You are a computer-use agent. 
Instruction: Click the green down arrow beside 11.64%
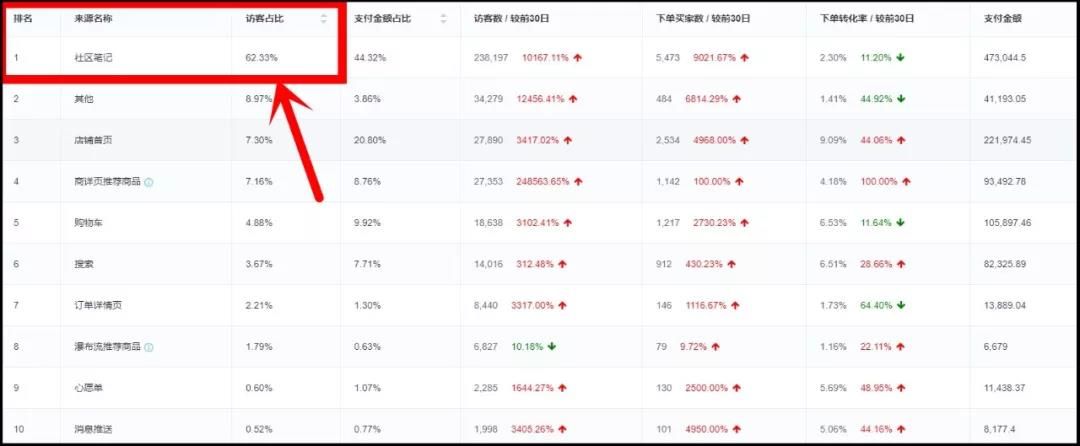[900, 223]
